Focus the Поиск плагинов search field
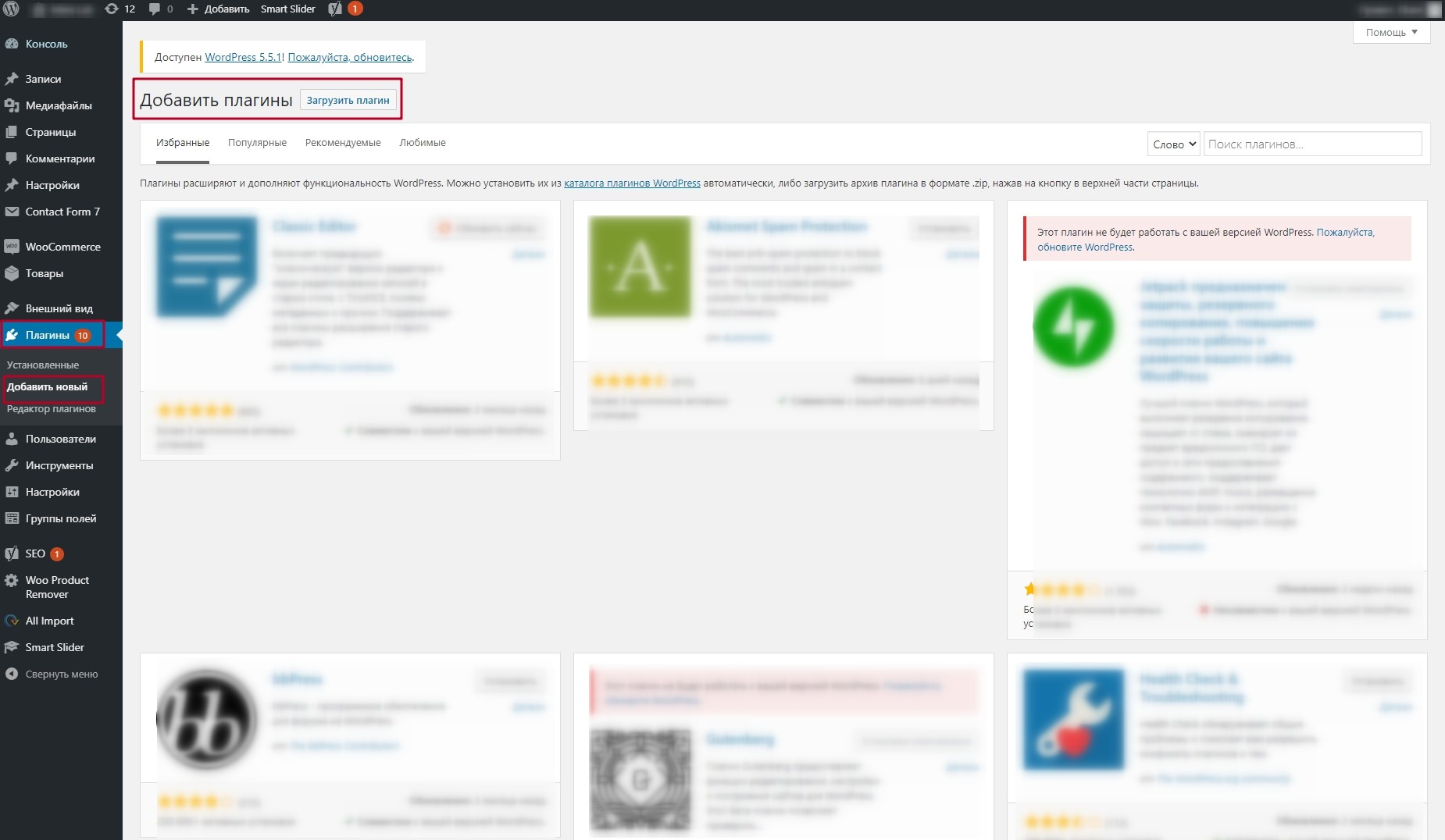The width and height of the screenshot is (1445, 840). pyautogui.click(x=1312, y=144)
